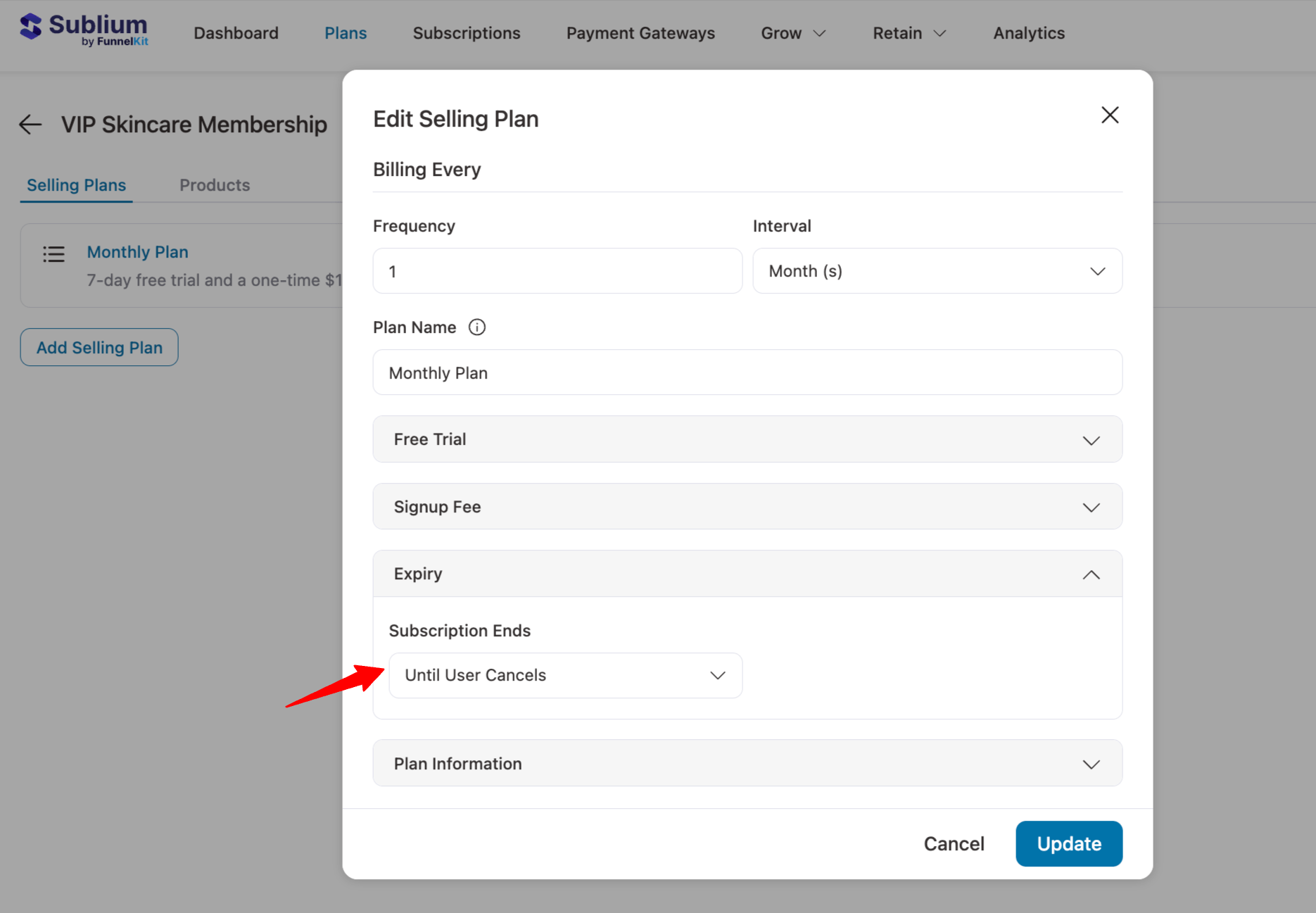Click the Add Selling Plan button
This screenshot has width=1316, height=913.
[x=99, y=347]
